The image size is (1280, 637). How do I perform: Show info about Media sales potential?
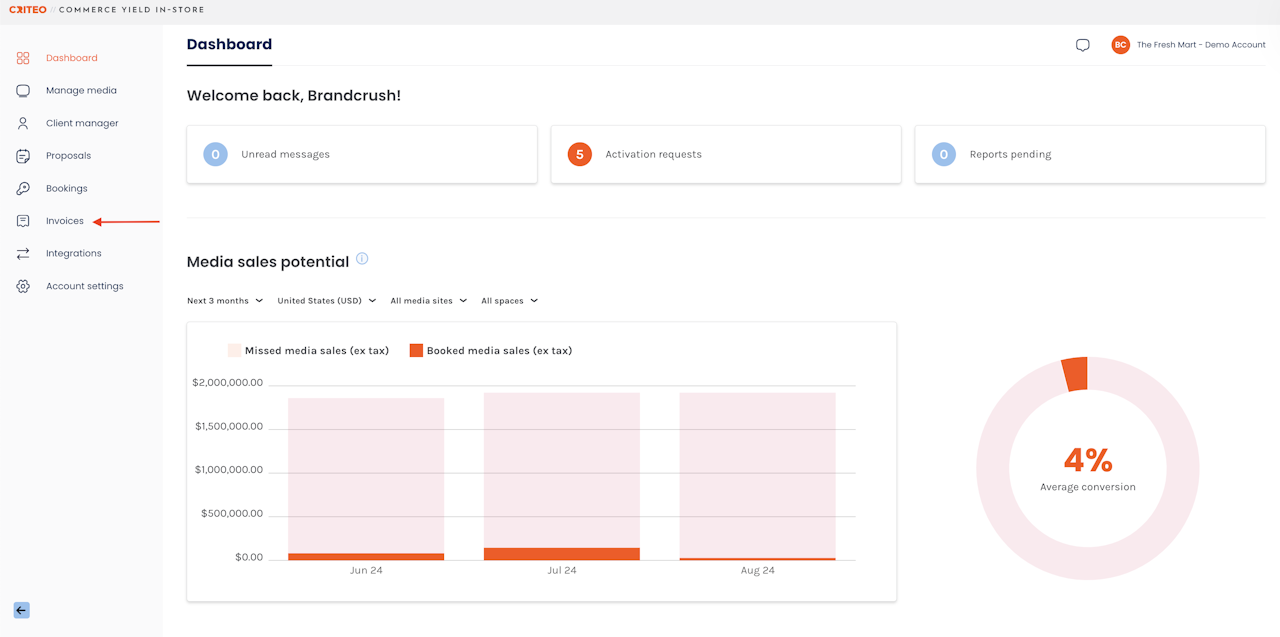[362, 259]
